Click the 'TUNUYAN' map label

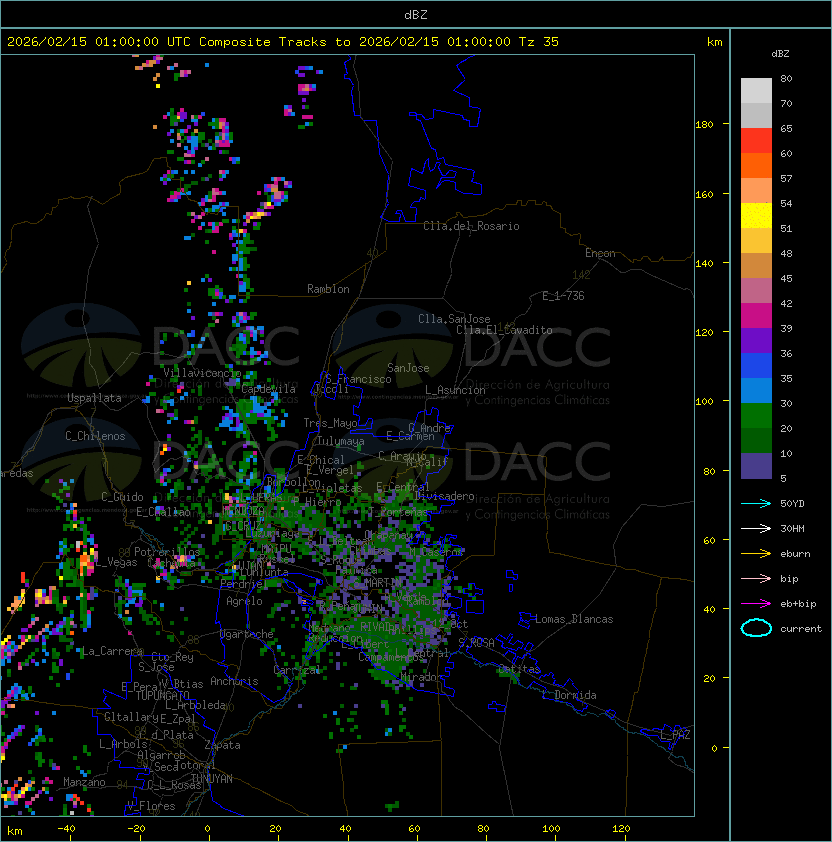(x=212, y=779)
